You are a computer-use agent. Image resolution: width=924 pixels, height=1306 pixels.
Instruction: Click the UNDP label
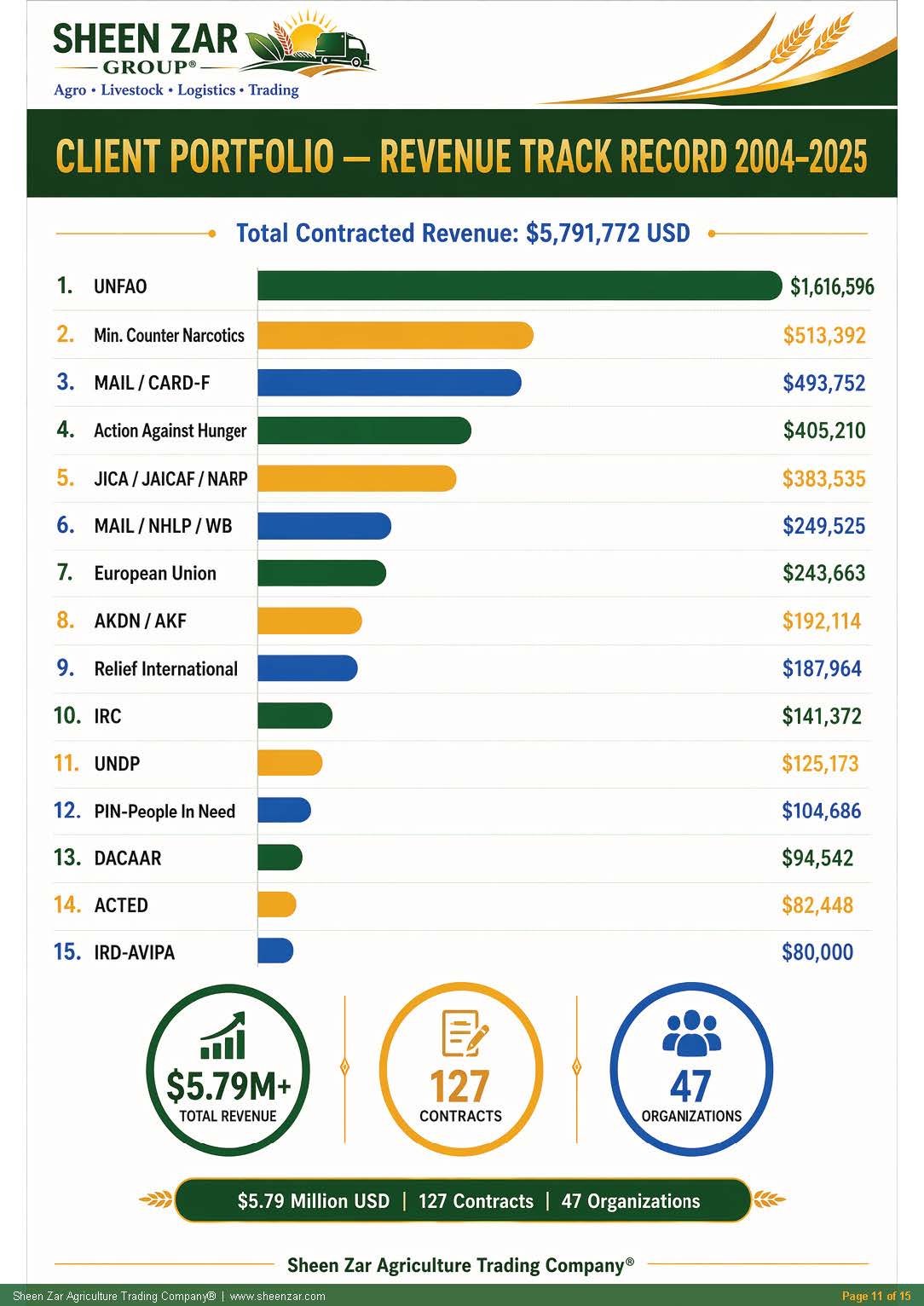pyautogui.click(x=117, y=764)
